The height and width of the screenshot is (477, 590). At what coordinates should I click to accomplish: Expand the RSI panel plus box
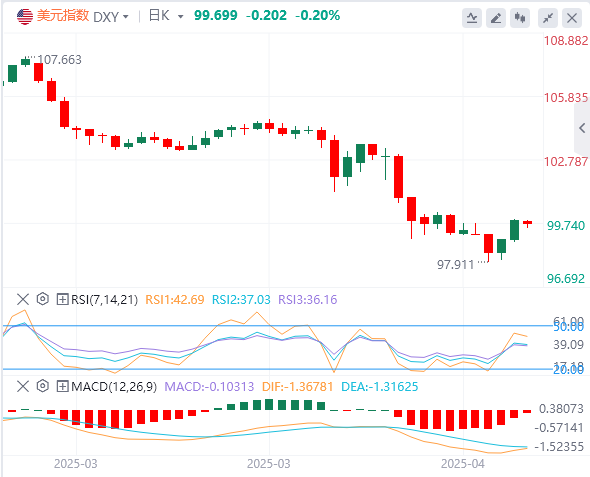click(x=62, y=299)
